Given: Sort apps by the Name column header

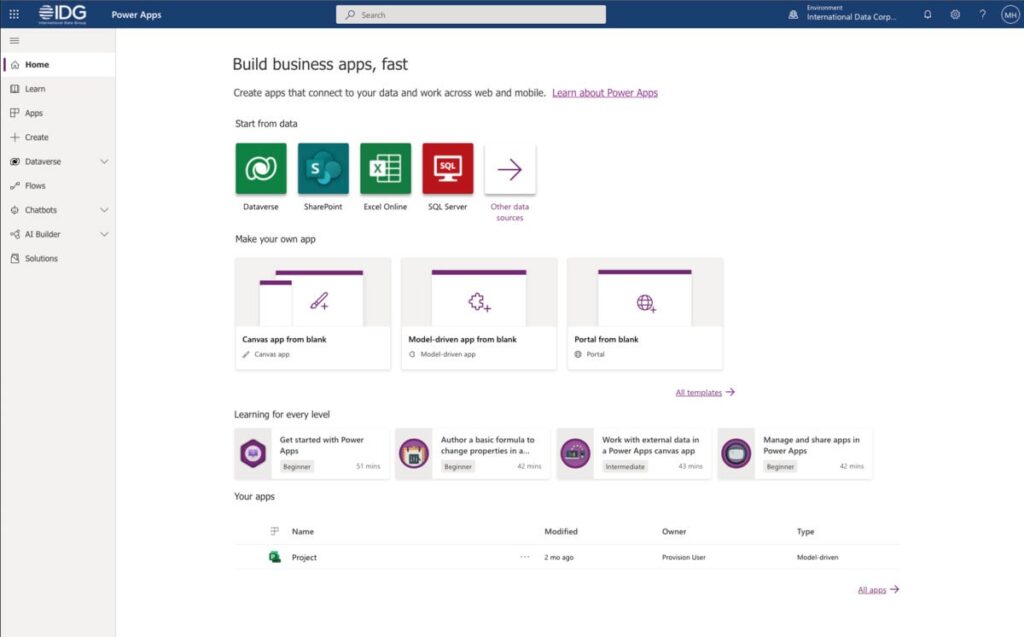Looking at the screenshot, I should click(303, 532).
